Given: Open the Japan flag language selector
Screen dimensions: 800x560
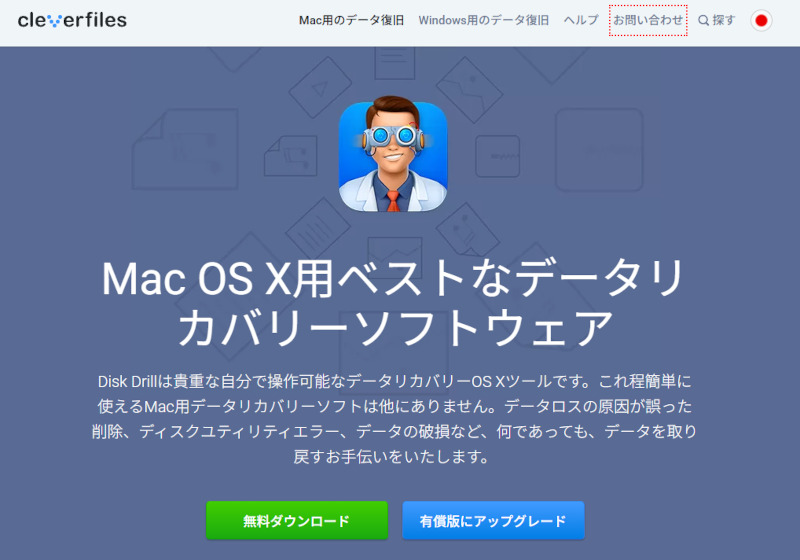Looking at the screenshot, I should [761, 20].
